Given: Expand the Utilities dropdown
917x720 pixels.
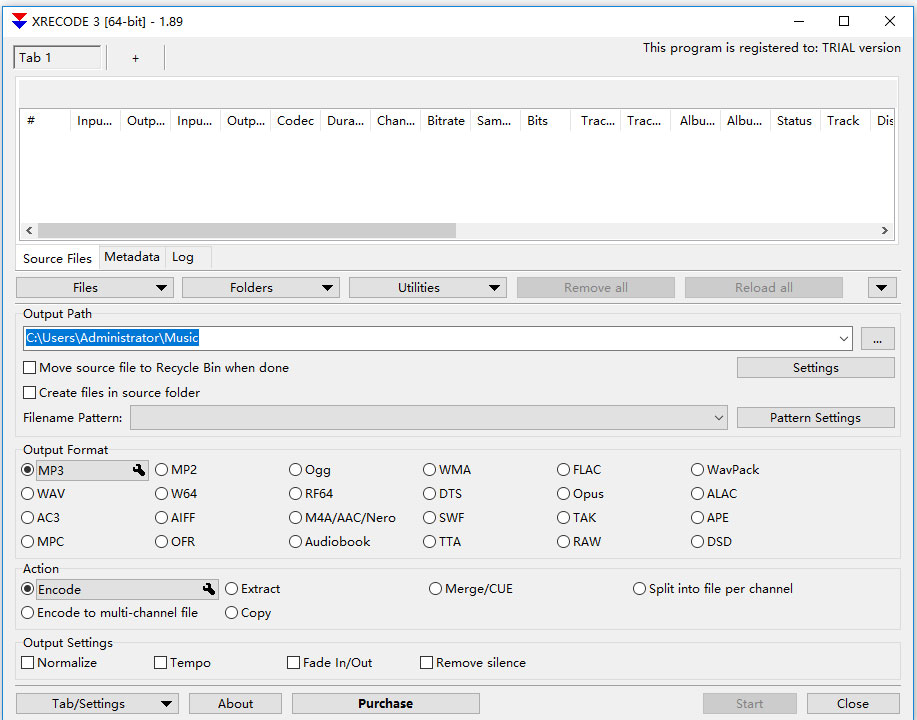Looking at the screenshot, I should [x=428, y=288].
